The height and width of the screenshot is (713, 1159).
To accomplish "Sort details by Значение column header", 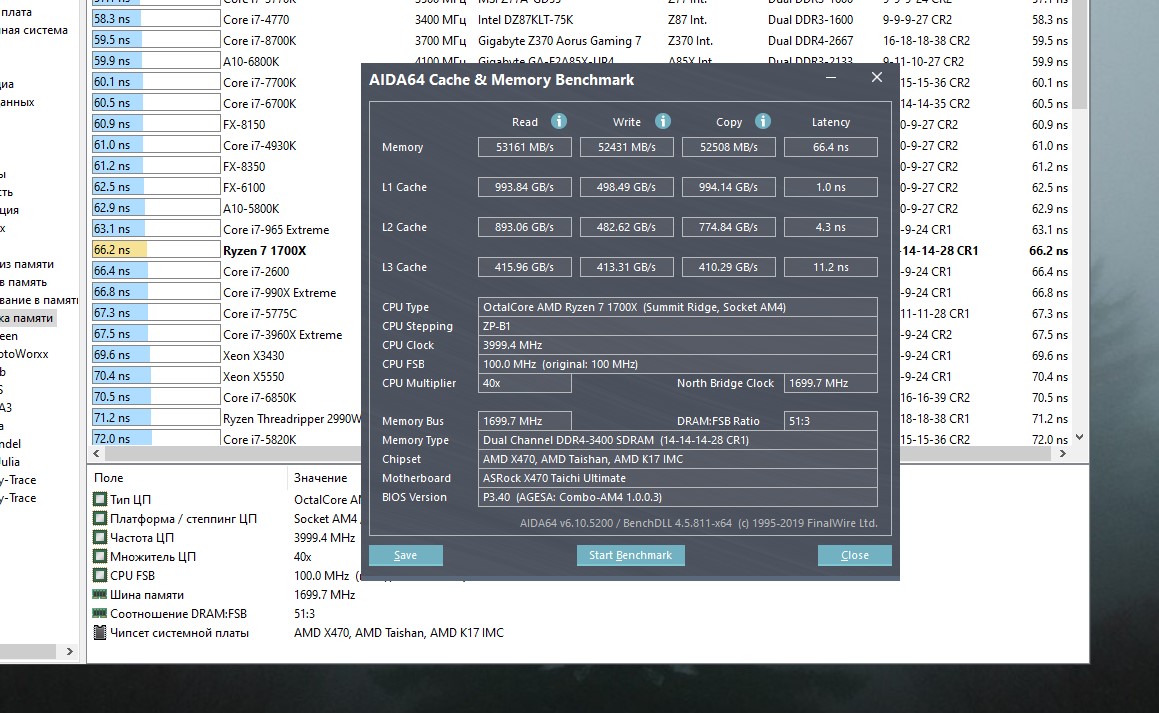I will 321,478.
